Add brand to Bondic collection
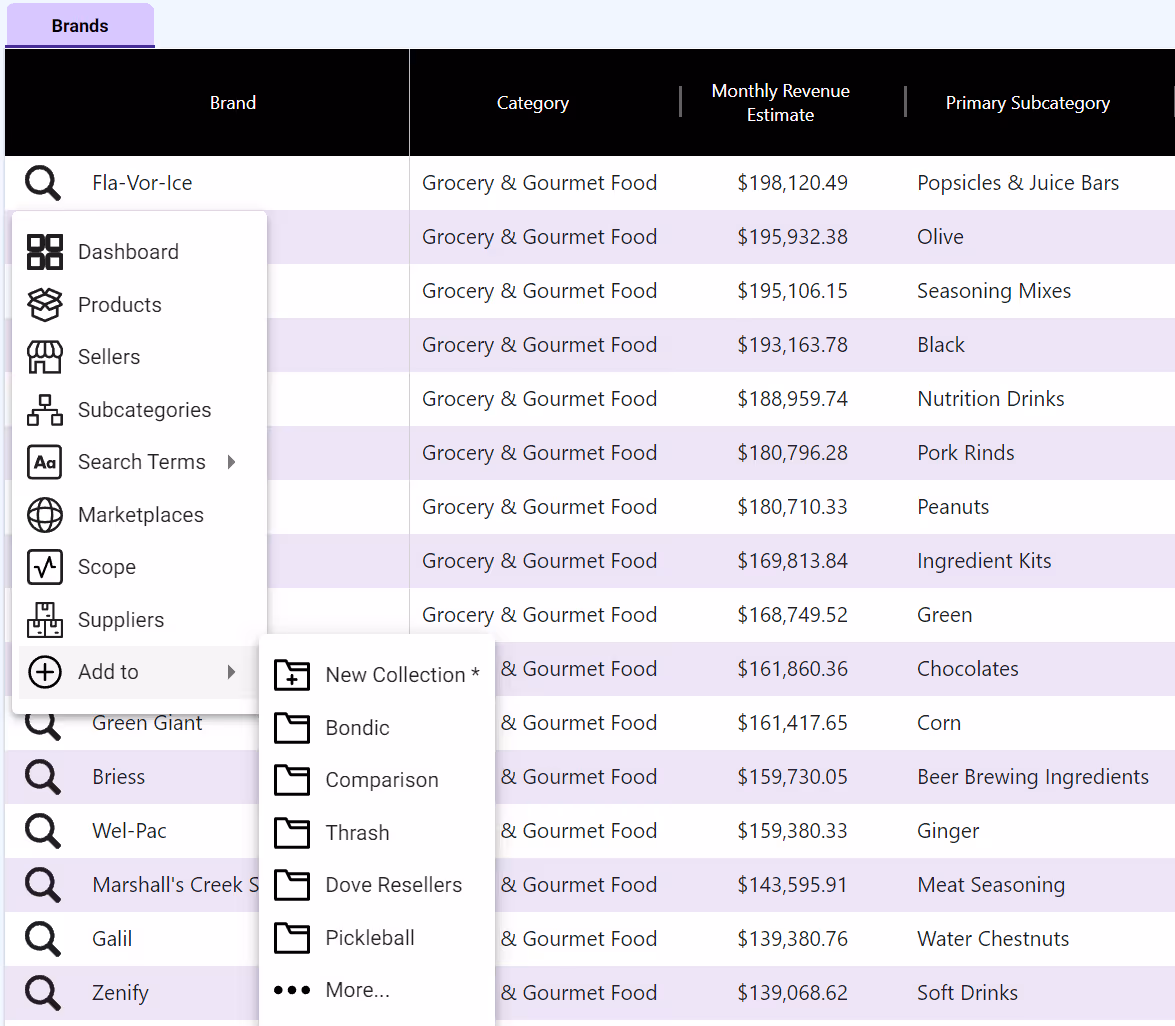 (x=377, y=728)
